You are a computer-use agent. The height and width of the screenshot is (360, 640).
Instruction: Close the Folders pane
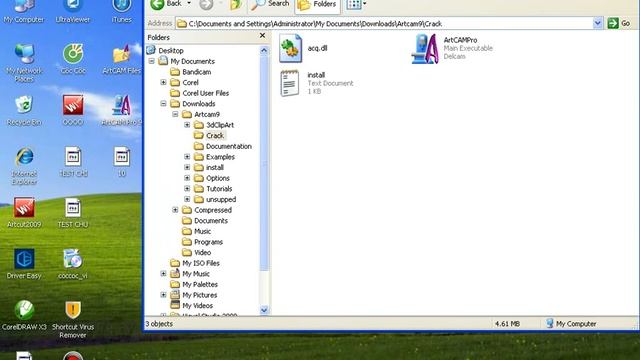click(x=262, y=36)
